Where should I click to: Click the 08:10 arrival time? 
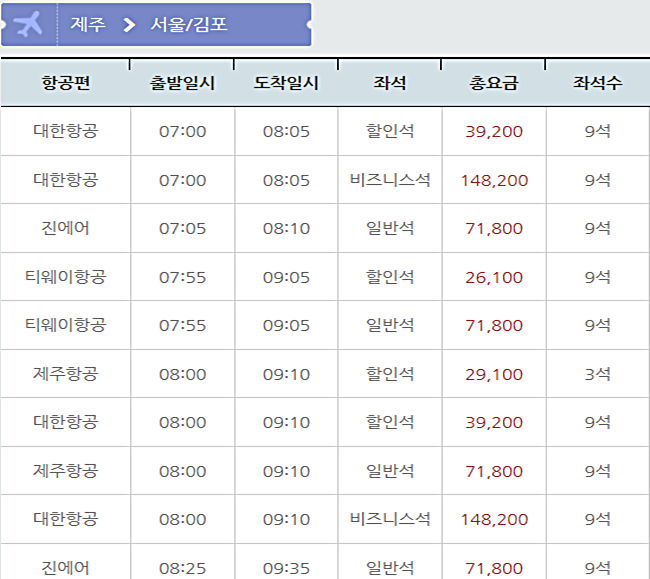pos(286,228)
